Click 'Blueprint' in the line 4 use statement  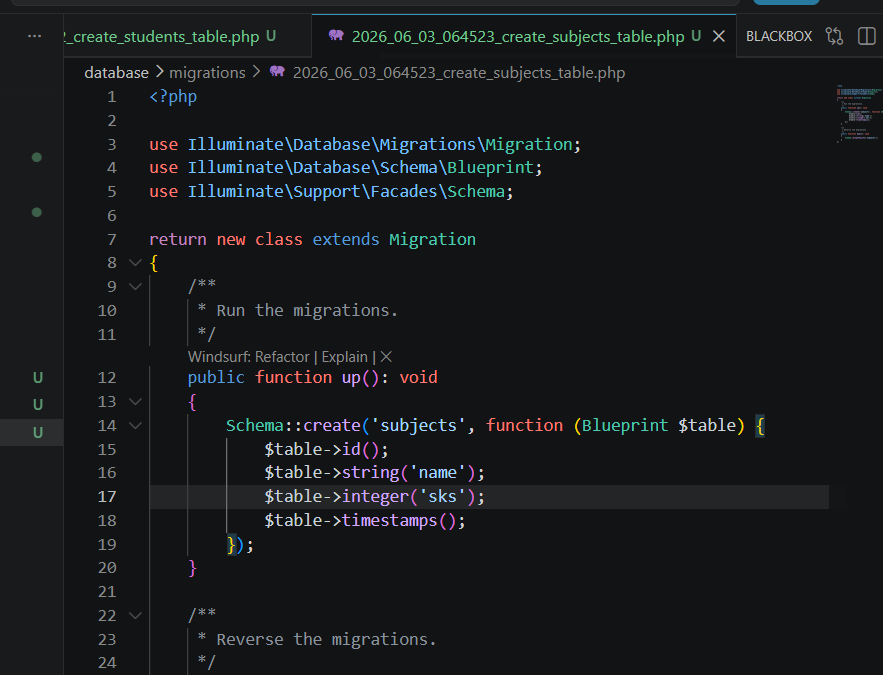490,168
